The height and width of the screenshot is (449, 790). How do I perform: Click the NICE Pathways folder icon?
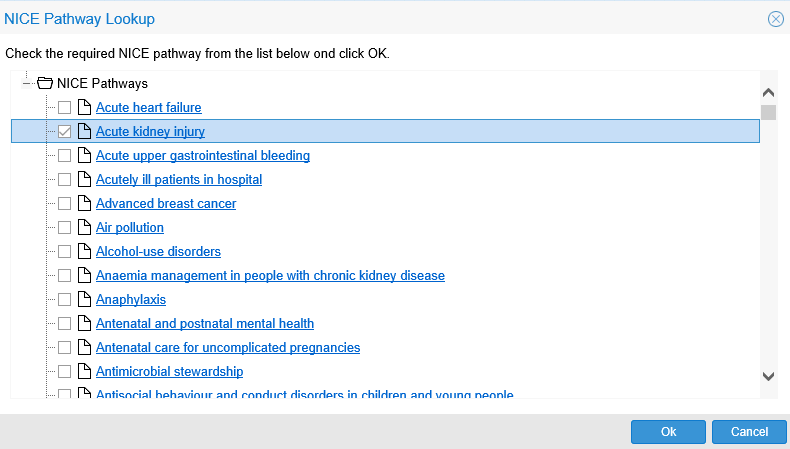[45, 84]
